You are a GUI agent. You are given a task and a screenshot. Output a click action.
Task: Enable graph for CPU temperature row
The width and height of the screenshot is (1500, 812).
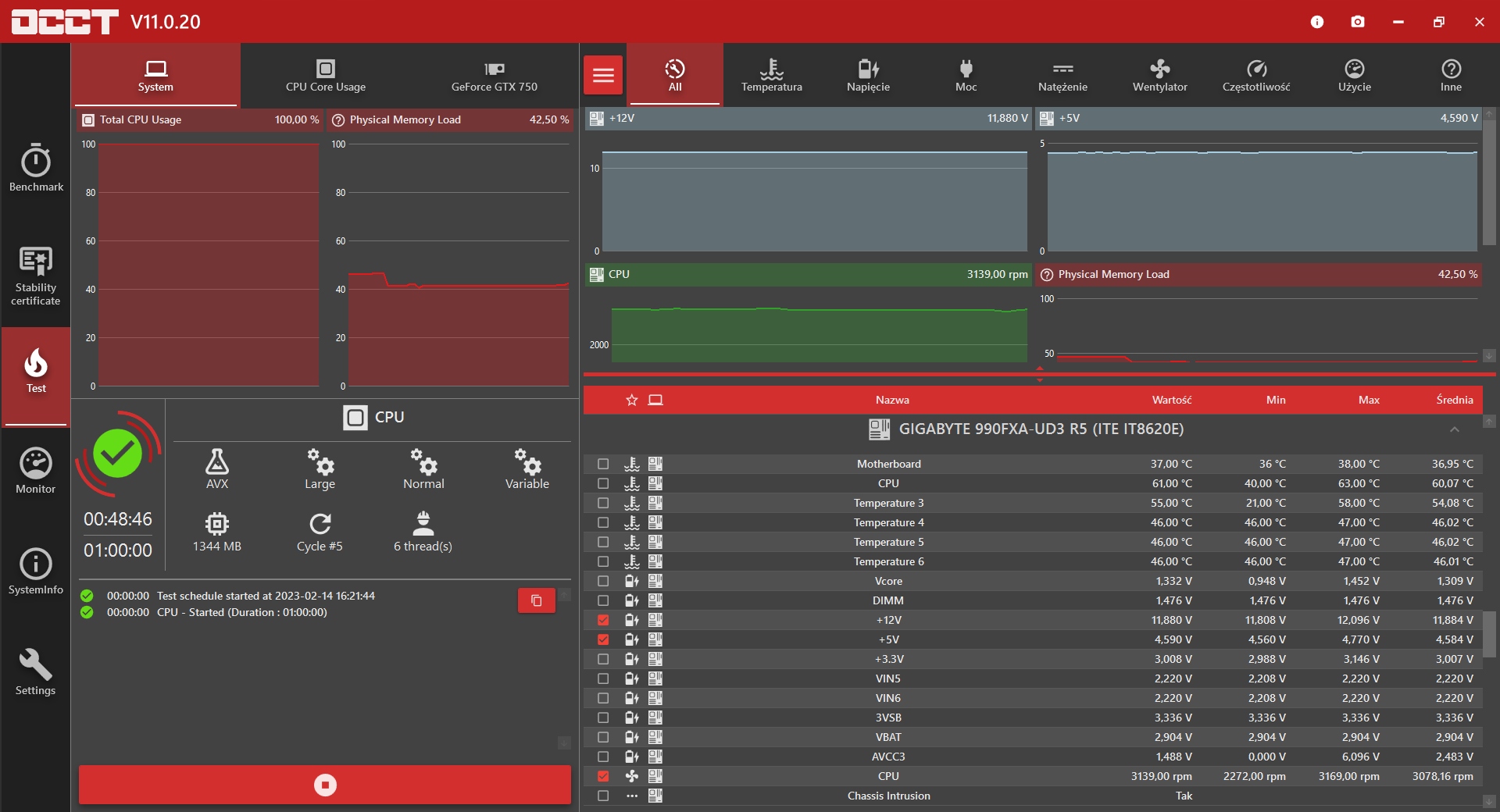603,483
